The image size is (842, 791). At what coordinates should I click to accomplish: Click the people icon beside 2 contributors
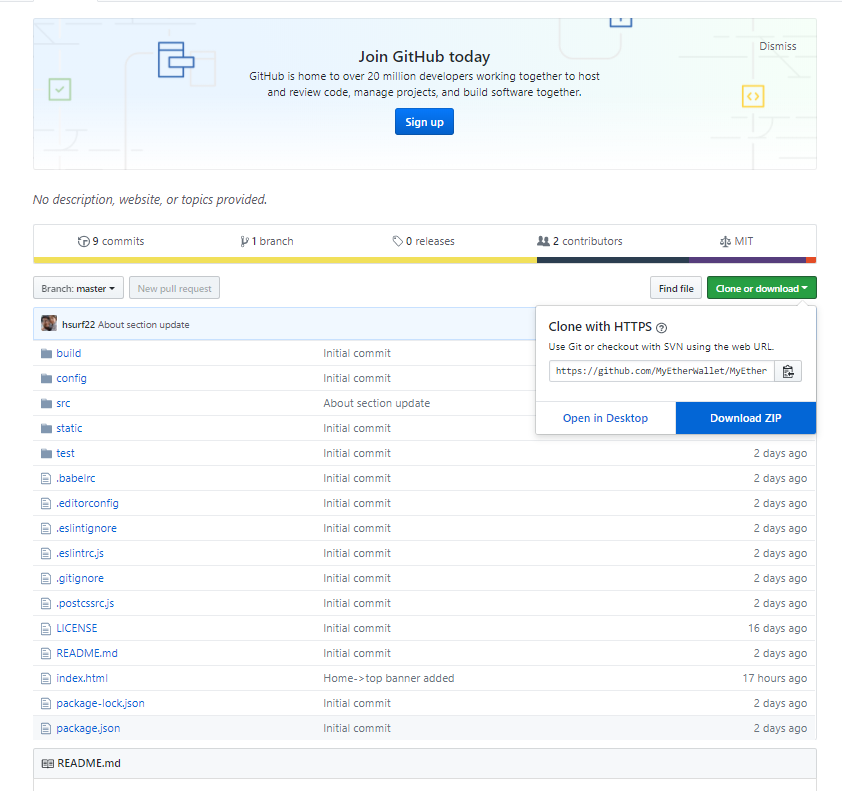543,242
